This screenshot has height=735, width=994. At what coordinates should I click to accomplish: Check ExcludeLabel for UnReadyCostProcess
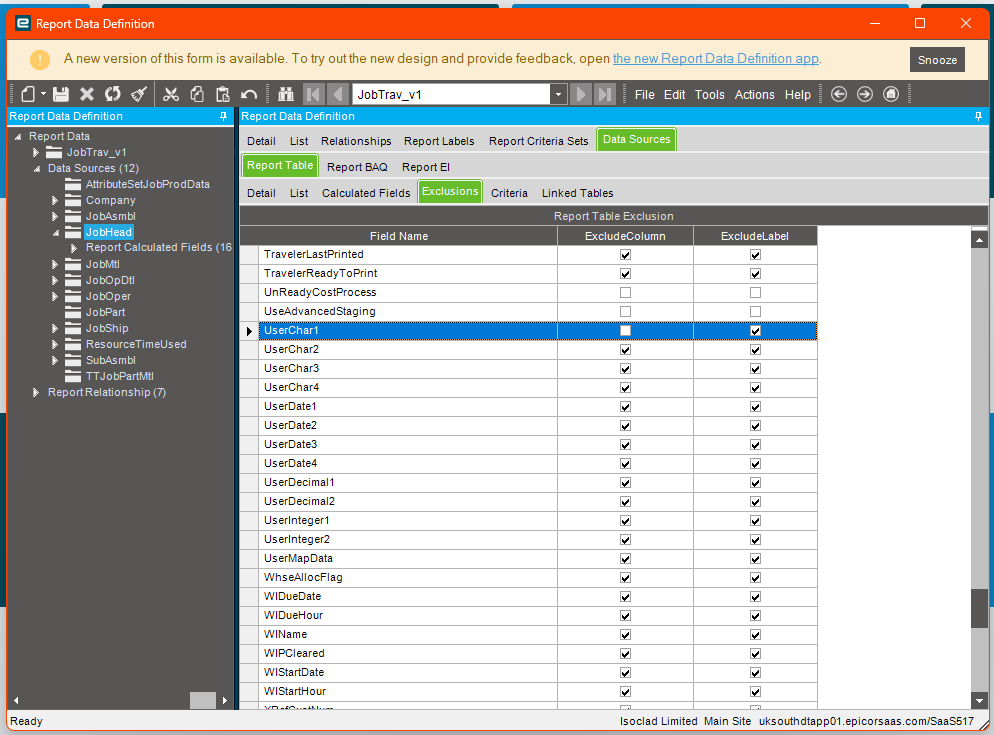tap(755, 292)
